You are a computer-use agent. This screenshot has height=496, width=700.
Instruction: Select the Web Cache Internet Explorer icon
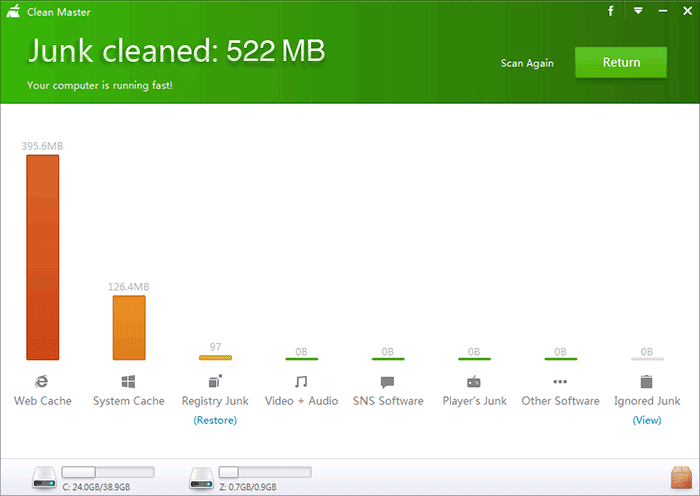pyautogui.click(x=42, y=381)
